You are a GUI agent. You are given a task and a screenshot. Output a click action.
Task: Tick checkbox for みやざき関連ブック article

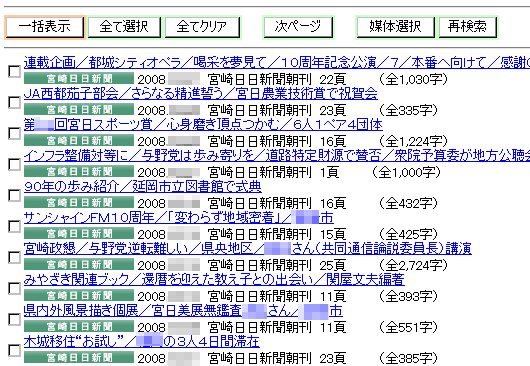coord(14,288)
